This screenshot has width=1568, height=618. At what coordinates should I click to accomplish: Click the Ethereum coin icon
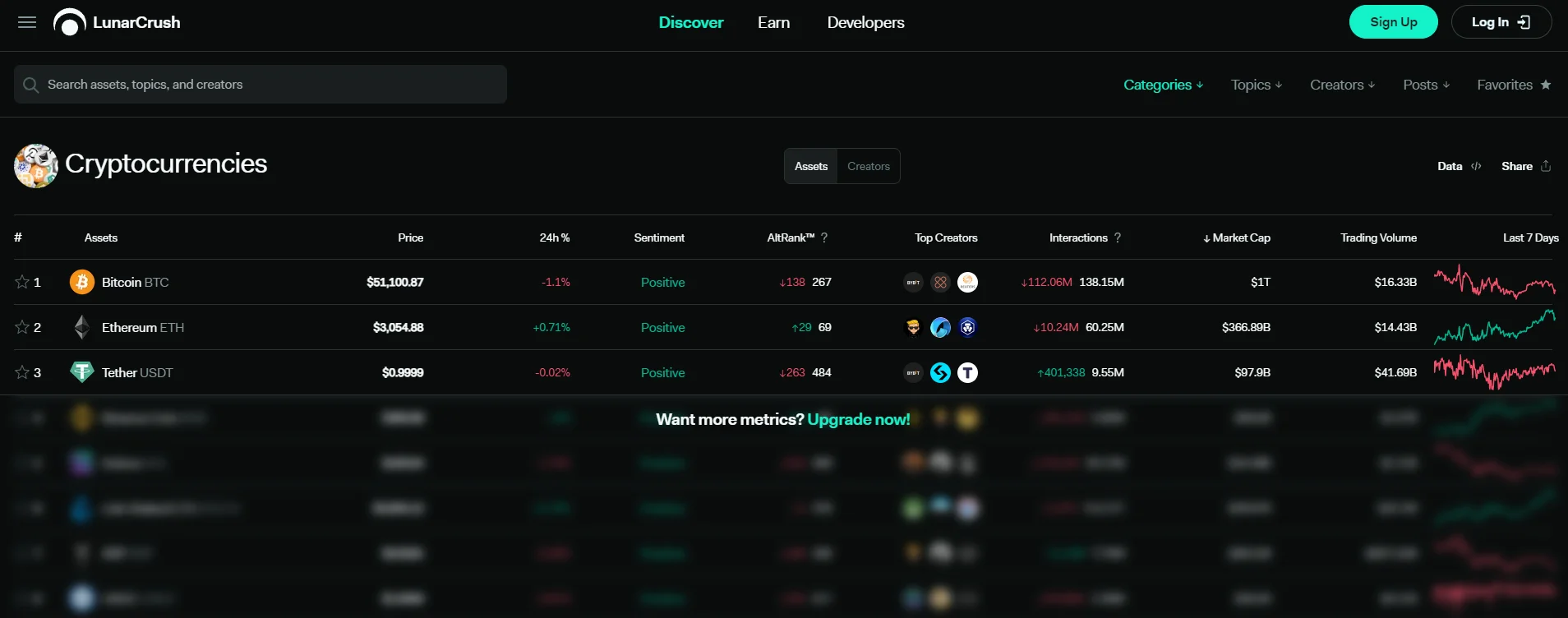81,327
